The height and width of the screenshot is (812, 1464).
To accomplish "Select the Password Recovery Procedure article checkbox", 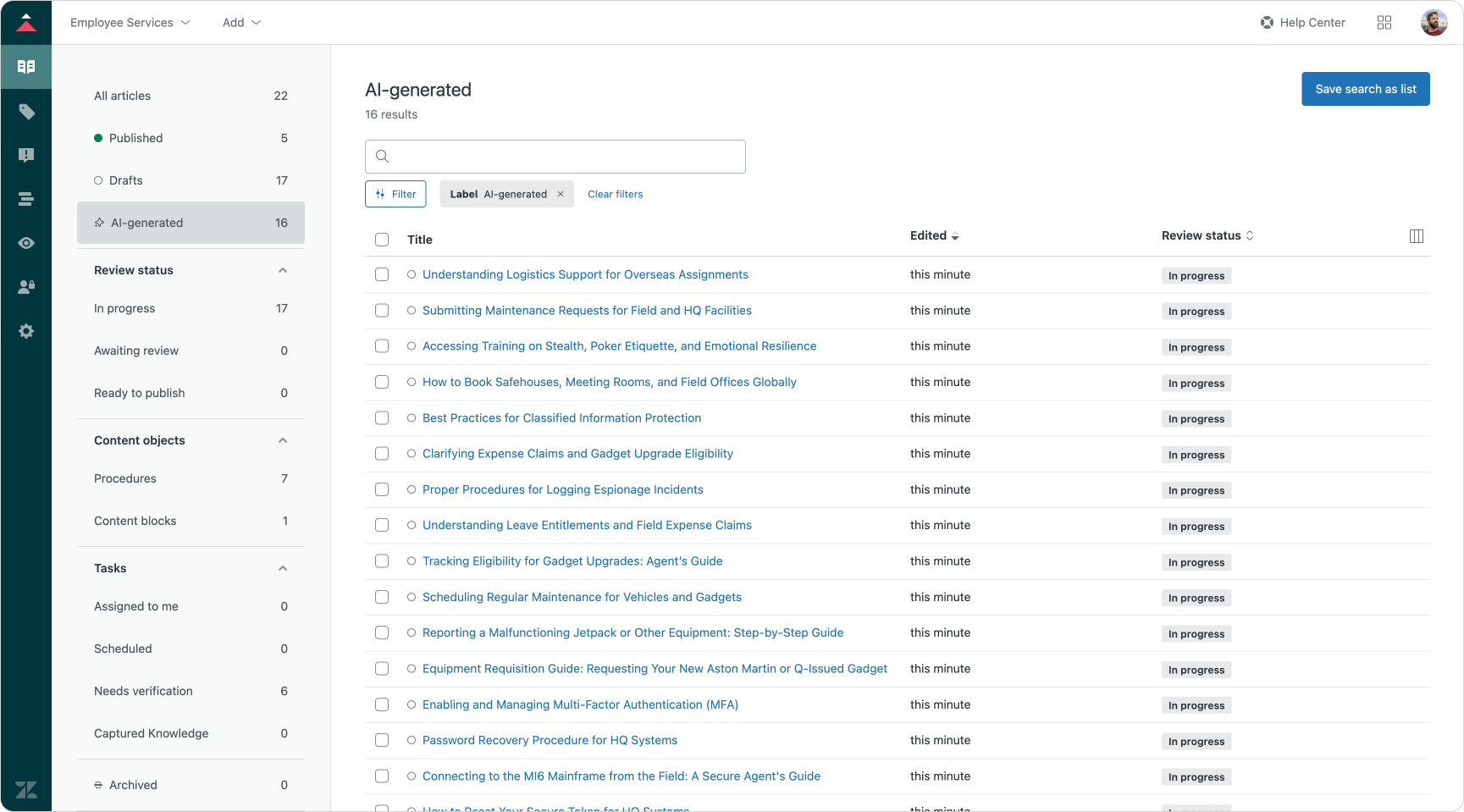I will [382, 740].
